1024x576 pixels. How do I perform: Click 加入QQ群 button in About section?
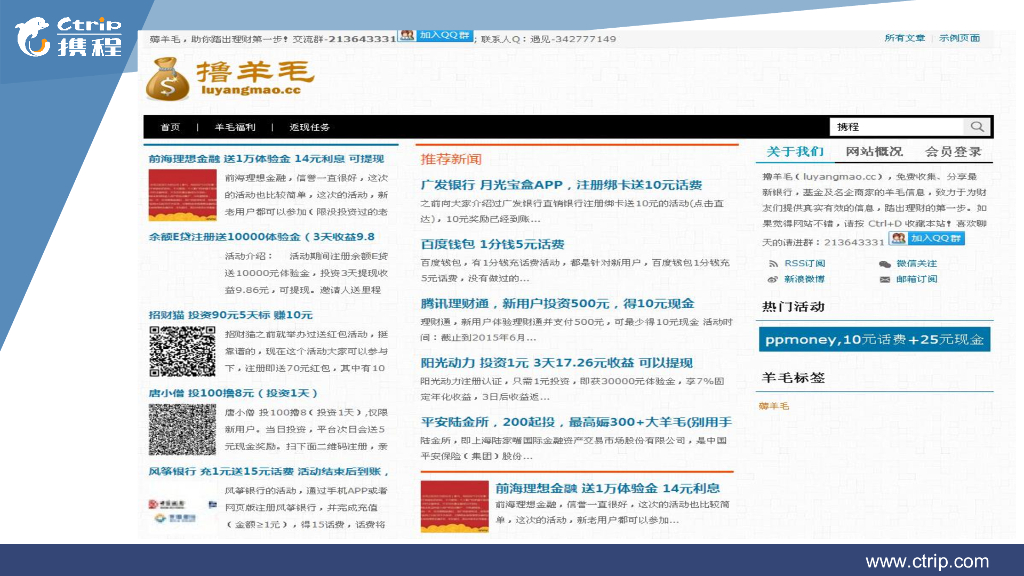coord(927,239)
